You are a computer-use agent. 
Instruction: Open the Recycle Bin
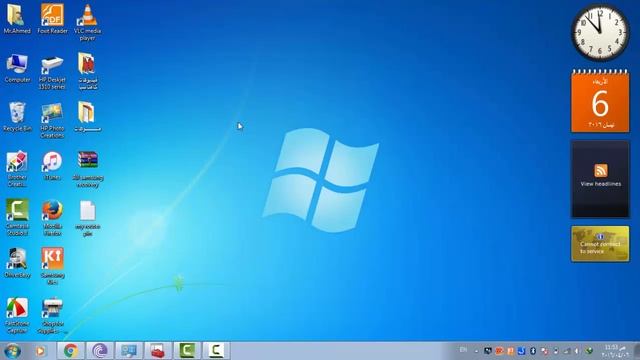(x=17, y=117)
